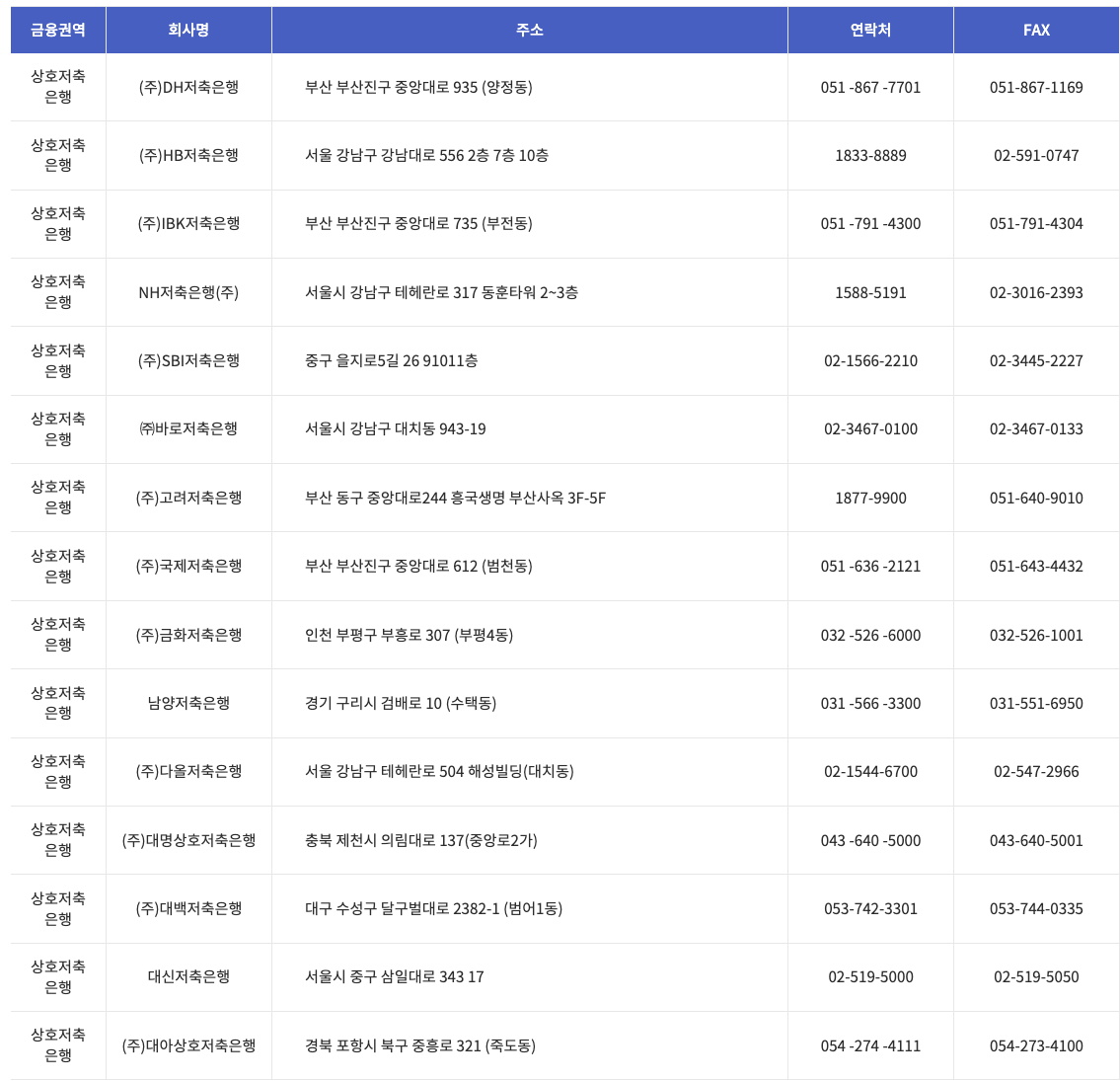Click address 인천 부평구 부흥로 307 (부평4동)
Image resolution: width=1120 pixels, height=1081 pixels.
pos(410,635)
